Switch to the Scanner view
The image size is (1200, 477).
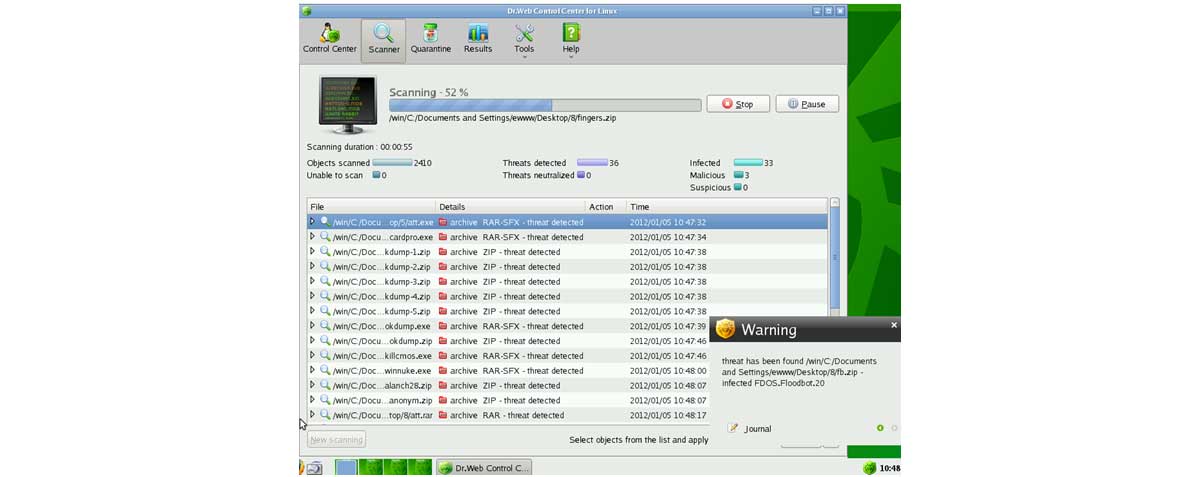[384, 40]
